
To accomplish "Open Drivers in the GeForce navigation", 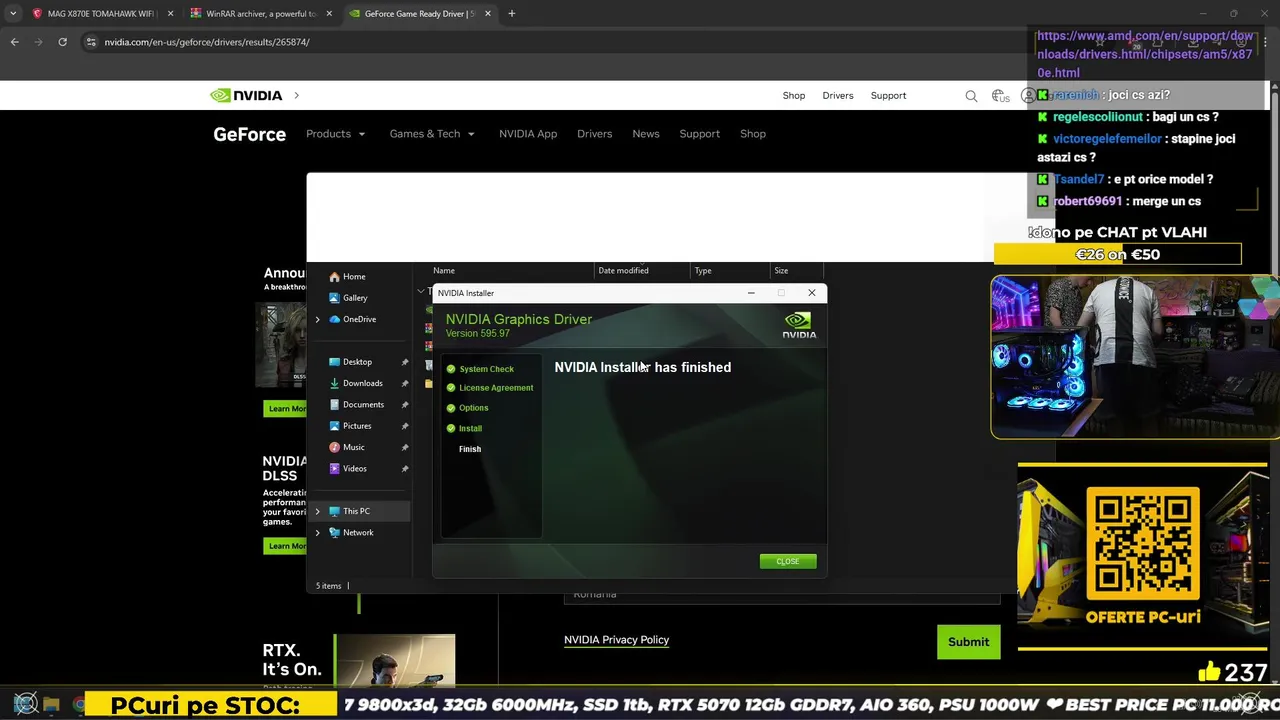I will click(594, 134).
